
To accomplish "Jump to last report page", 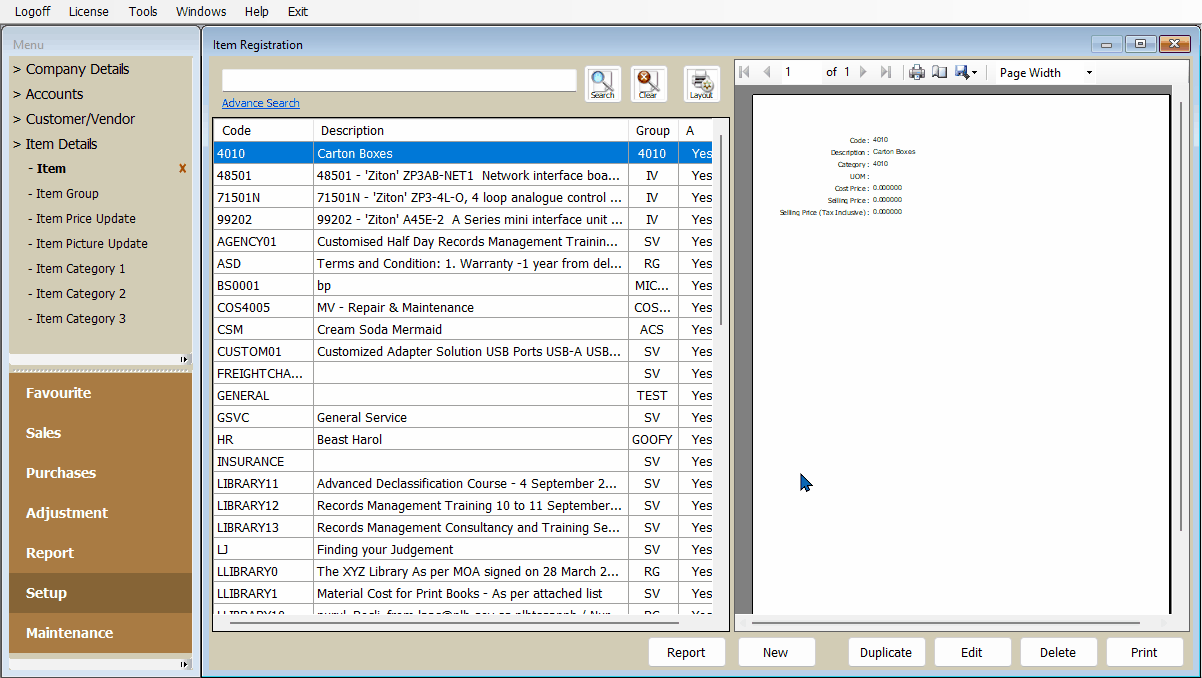I will (x=886, y=72).
